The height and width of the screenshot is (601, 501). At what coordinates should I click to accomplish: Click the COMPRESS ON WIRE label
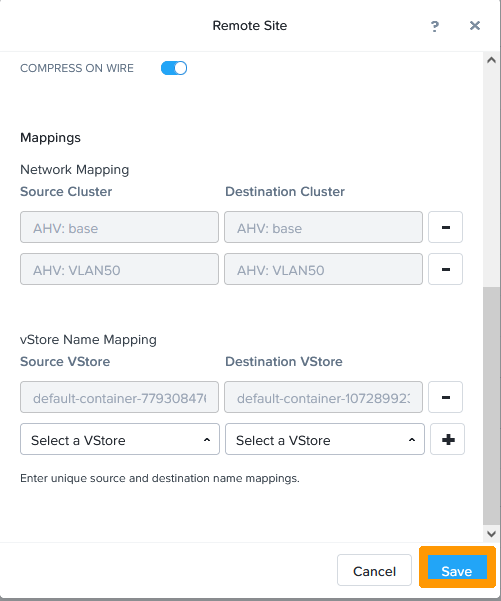tap(77, 68)
